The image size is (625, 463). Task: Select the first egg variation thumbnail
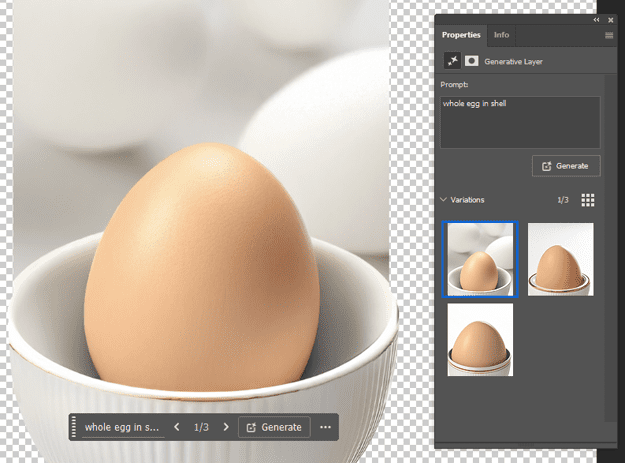[x=481, y=259]
